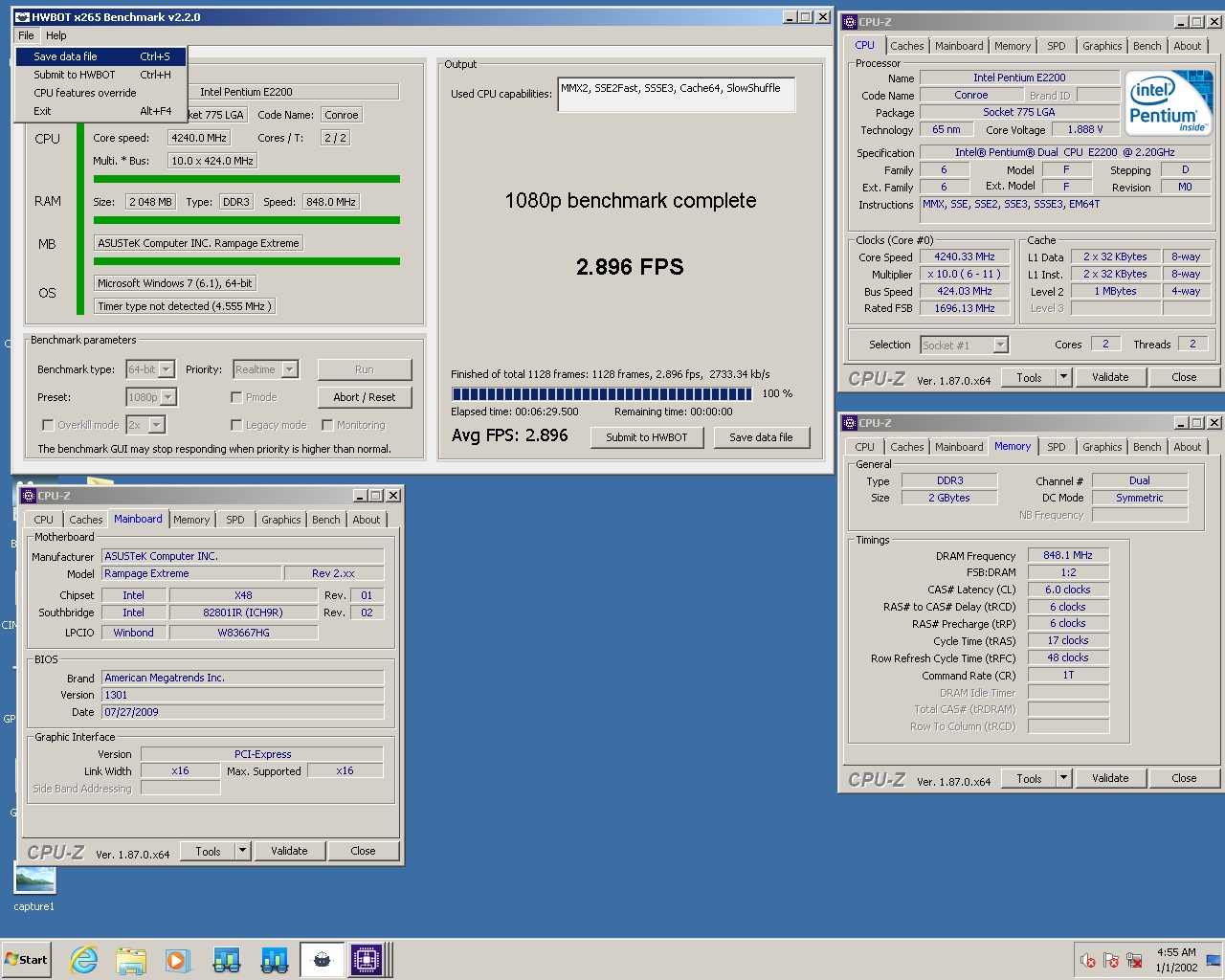Click the title icon of the CPU-Z CPU-tab window
Image resolution: width=1225 pixels, height=980 pixels.
tap(850, 22)
